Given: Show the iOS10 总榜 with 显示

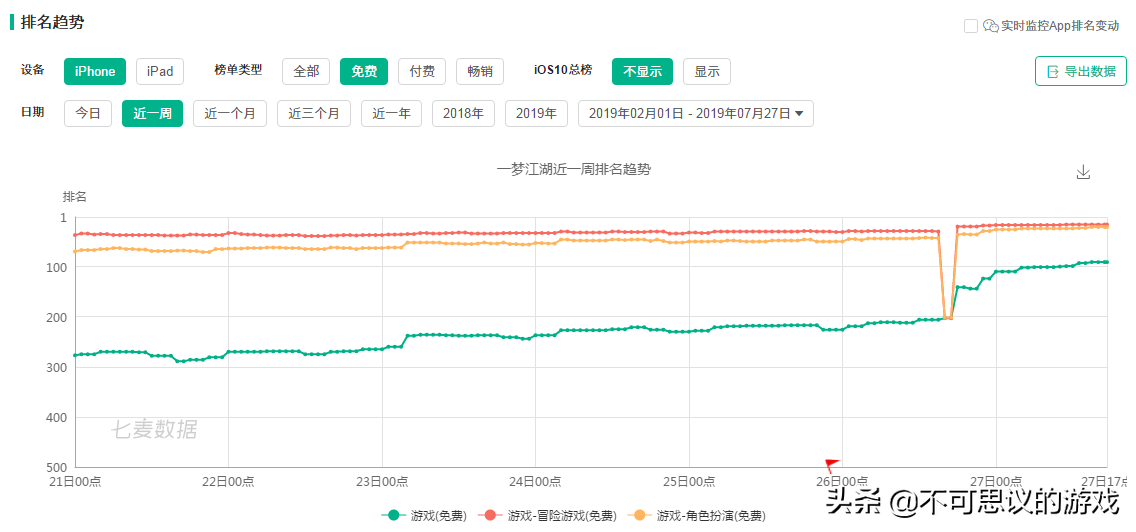Looking at the screenshot, I should tap(707, 71).
